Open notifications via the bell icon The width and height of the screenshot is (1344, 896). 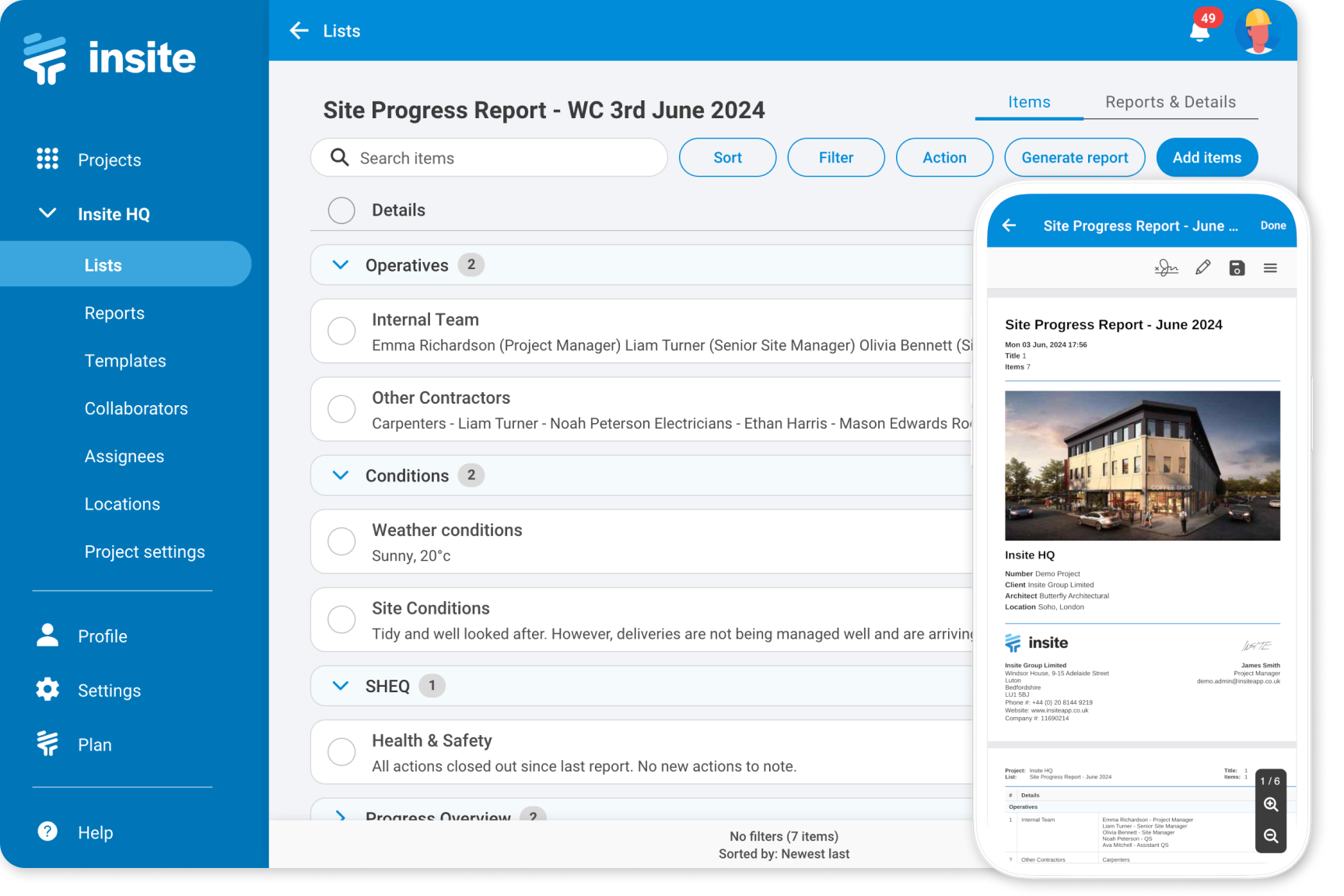tap(1199, 30)
